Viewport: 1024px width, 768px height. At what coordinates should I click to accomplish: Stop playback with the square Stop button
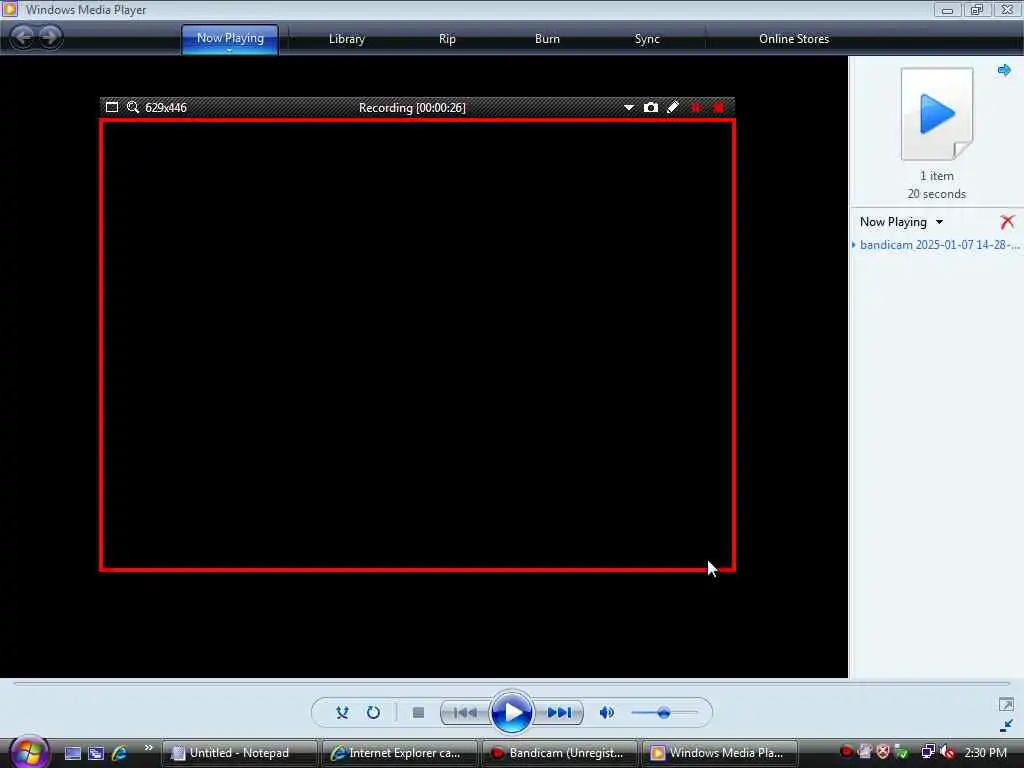[x=419, y=712]
